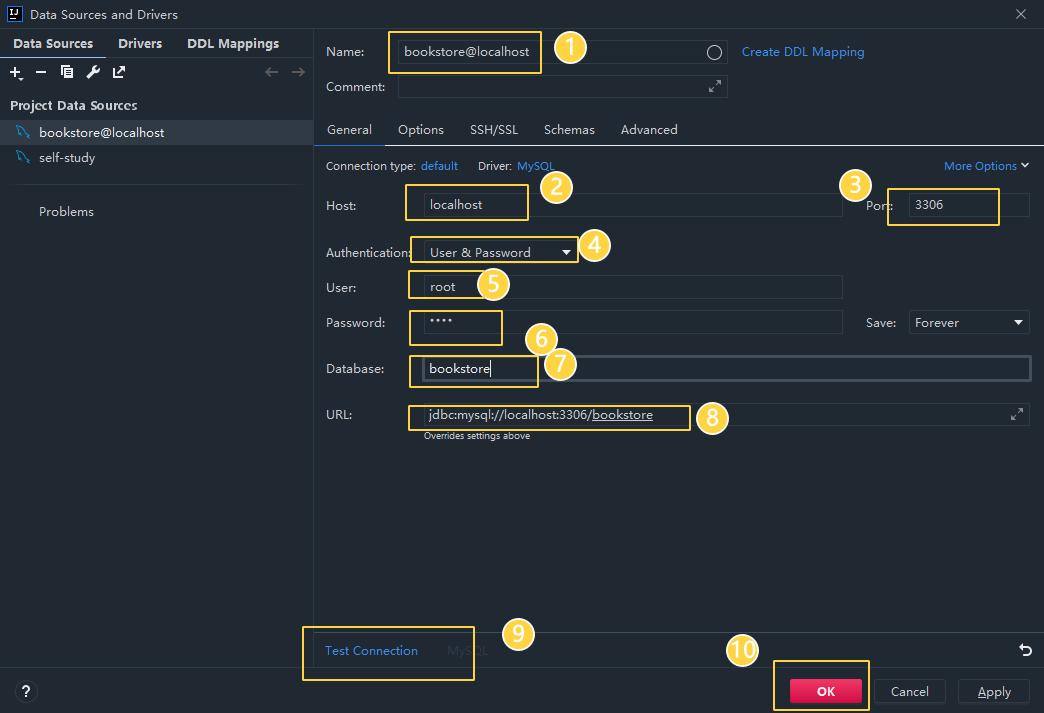Close the Data Sources and Drivers dialog
The image size is (1044, 713).
tap(1021, 14)
